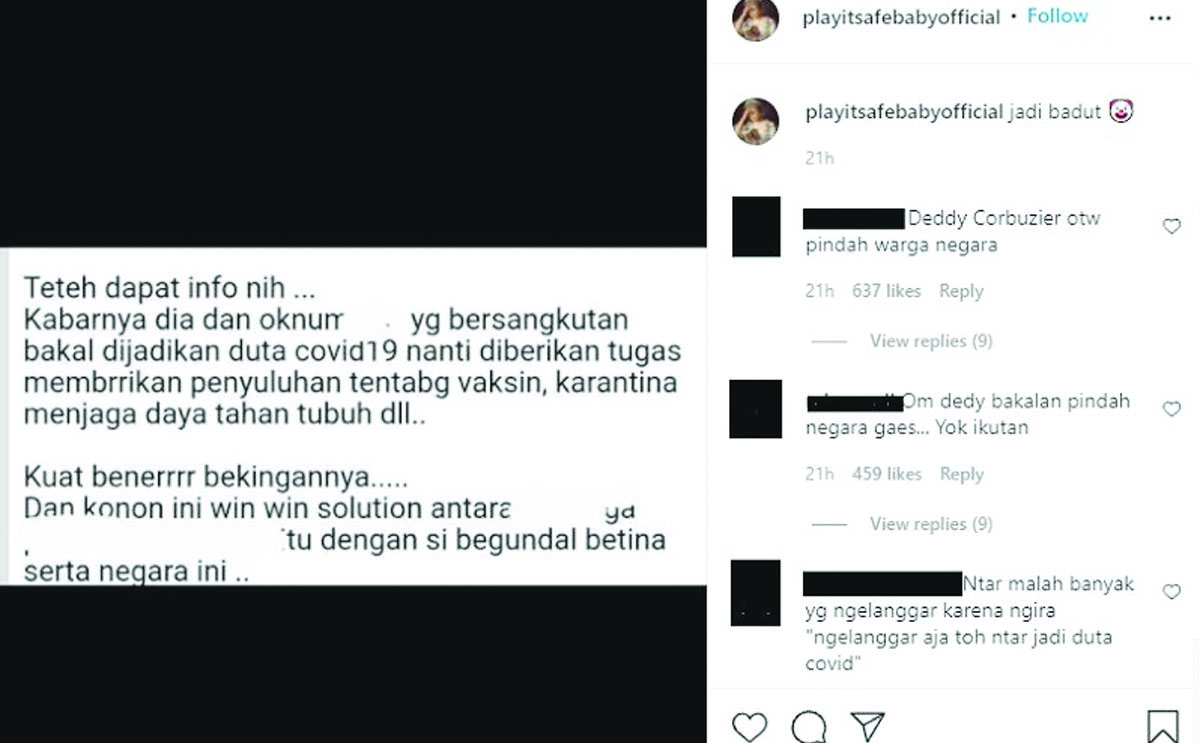Like the Om dedy comment heart
Viewport: 1200px width, 743px height.
tap(1171, 409)
